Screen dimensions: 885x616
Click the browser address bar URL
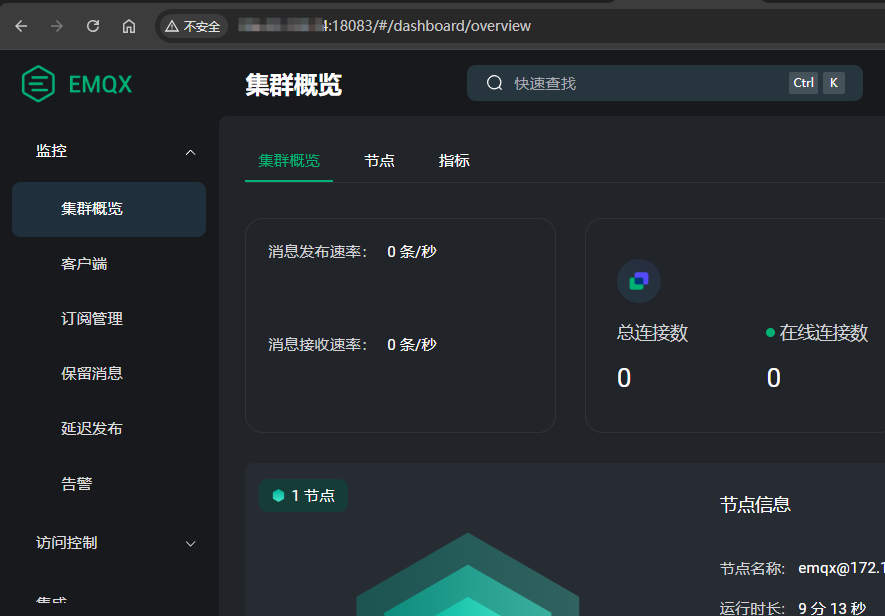pos(430,26)
